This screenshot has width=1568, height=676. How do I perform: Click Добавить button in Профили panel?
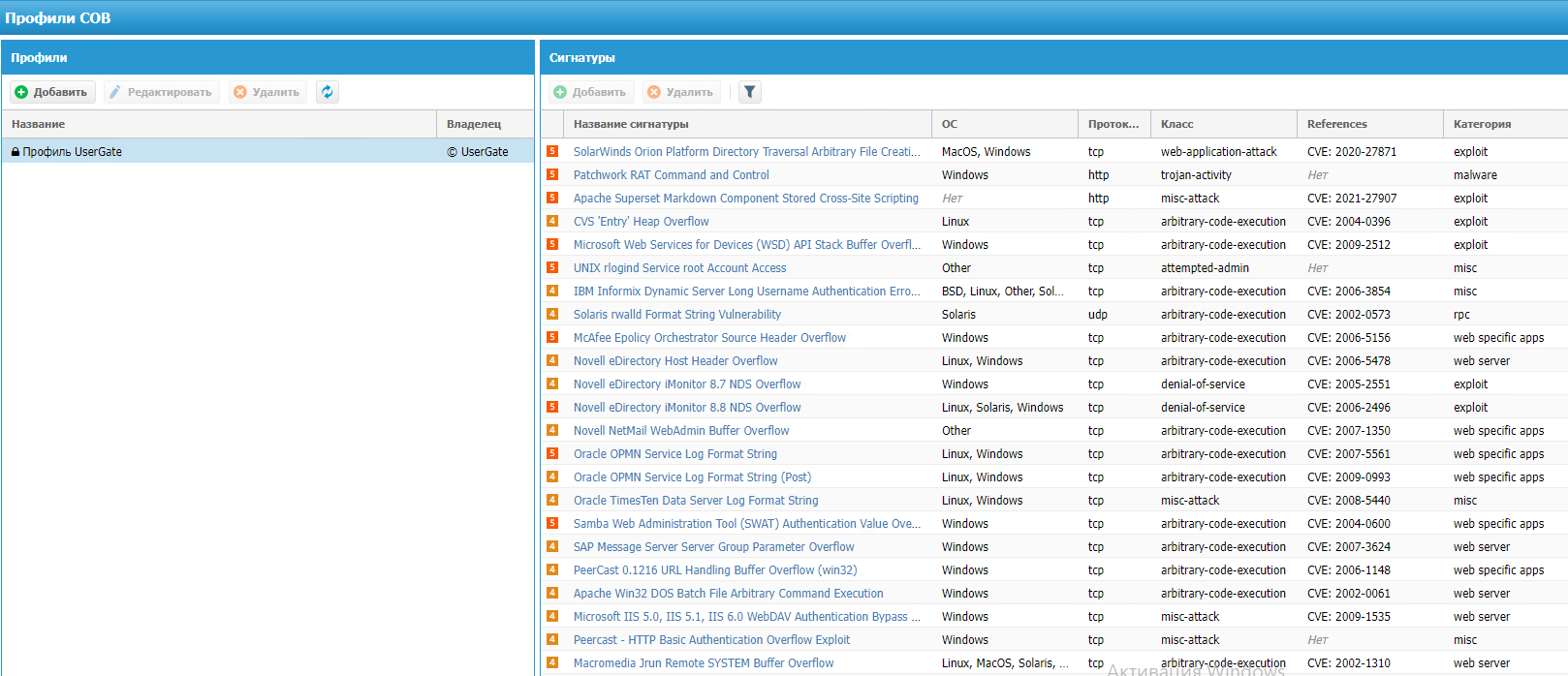coord(52,92)
